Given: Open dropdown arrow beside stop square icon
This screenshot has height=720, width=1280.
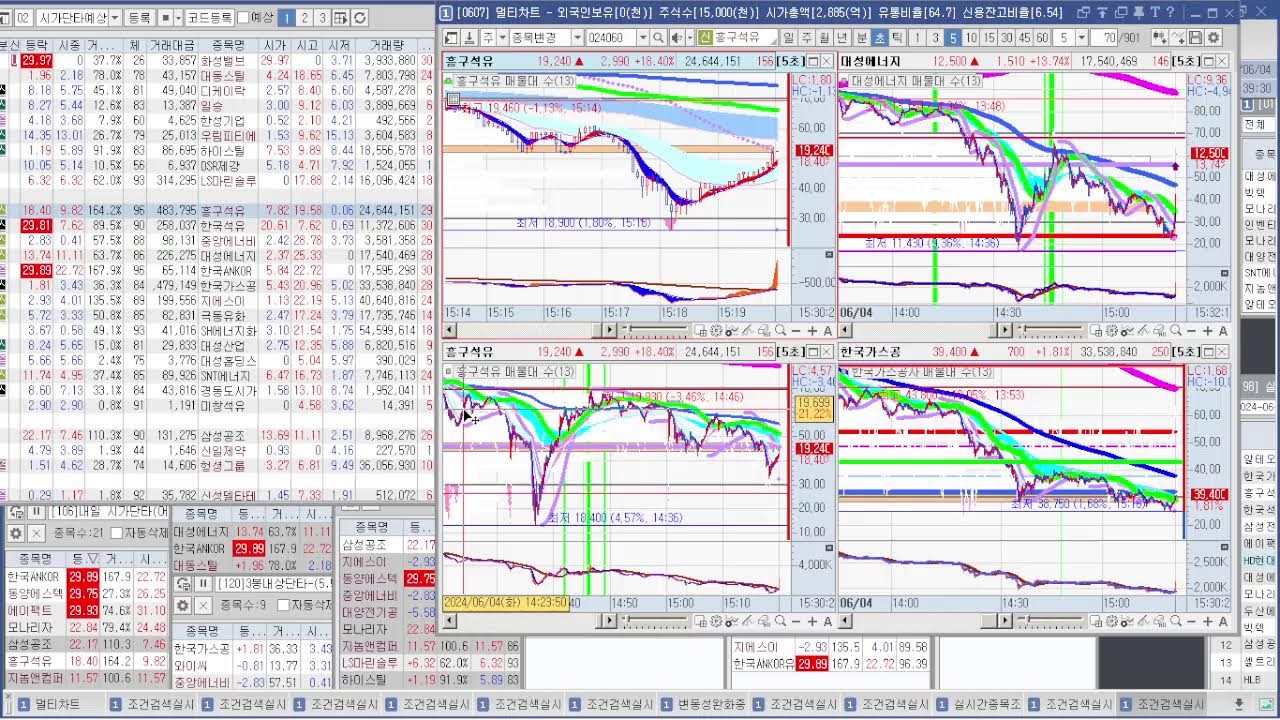Looking at the screenshot, I should 178,18.
